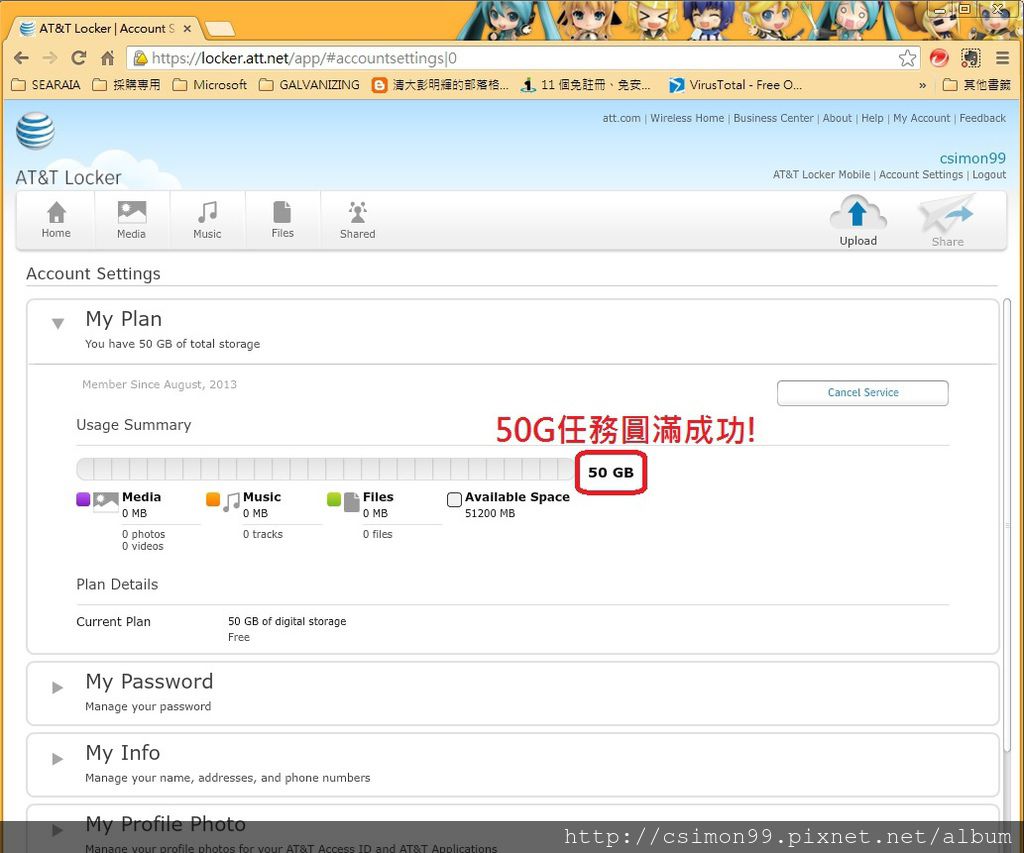Click the AT&T Locker title text
The image size is (1024, 853).
69,178
